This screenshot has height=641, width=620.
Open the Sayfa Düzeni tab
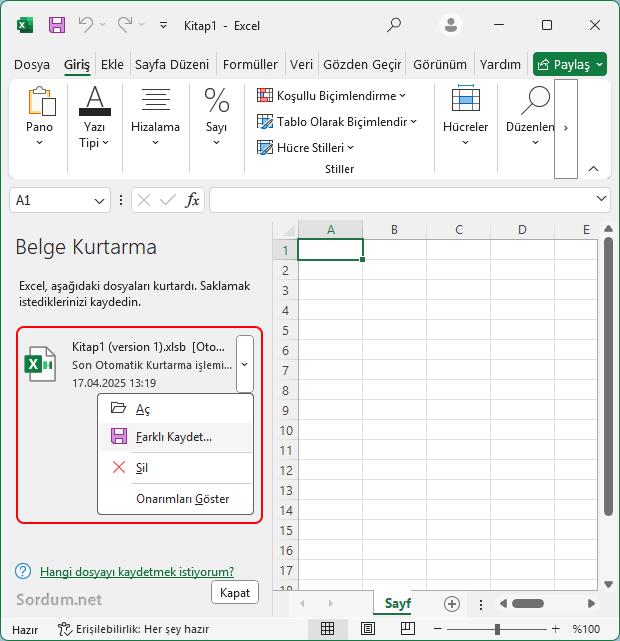pyautogui.click(x=172, y=64)
